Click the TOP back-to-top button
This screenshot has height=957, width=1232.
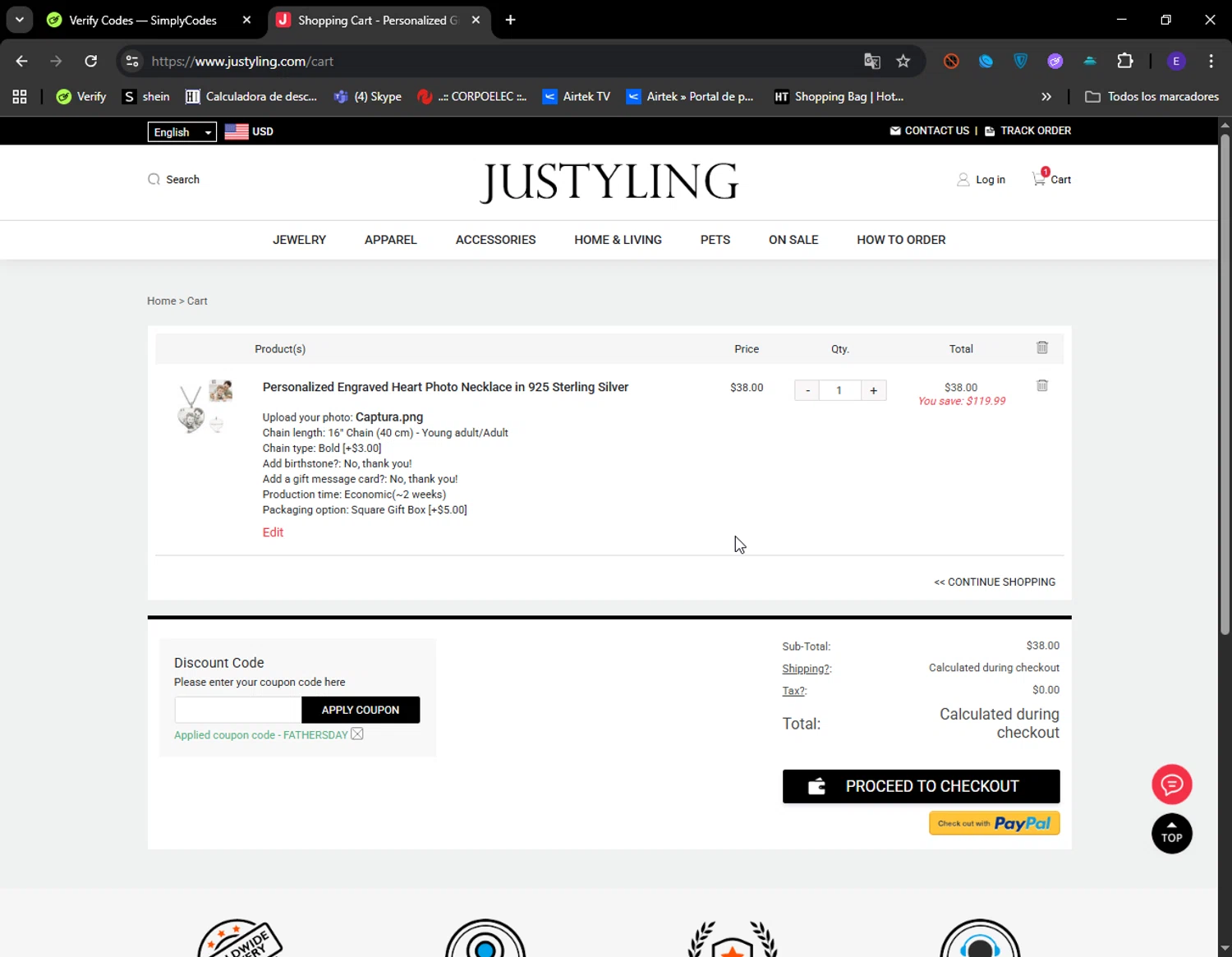pyautogui.click(x=1172, y=834)
